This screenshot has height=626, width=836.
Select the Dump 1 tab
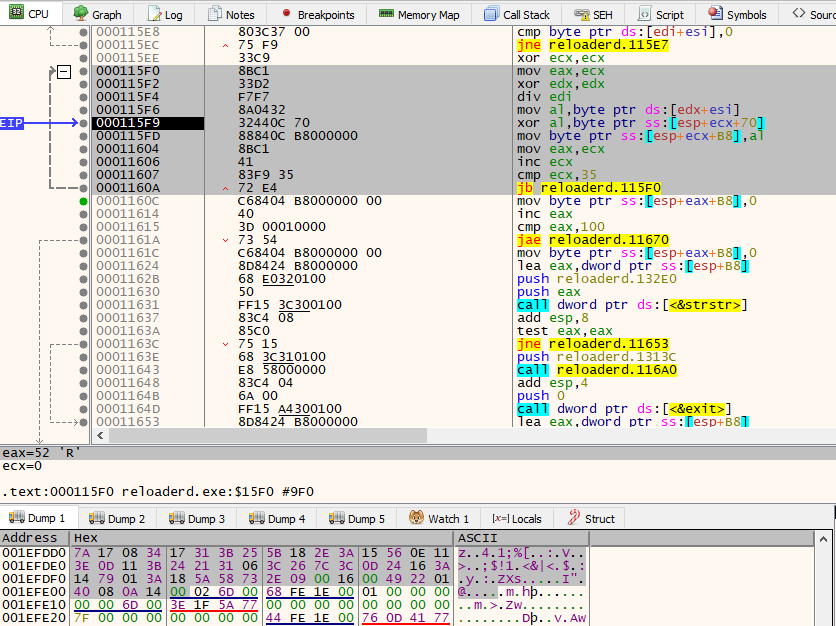tap(38, 518)
